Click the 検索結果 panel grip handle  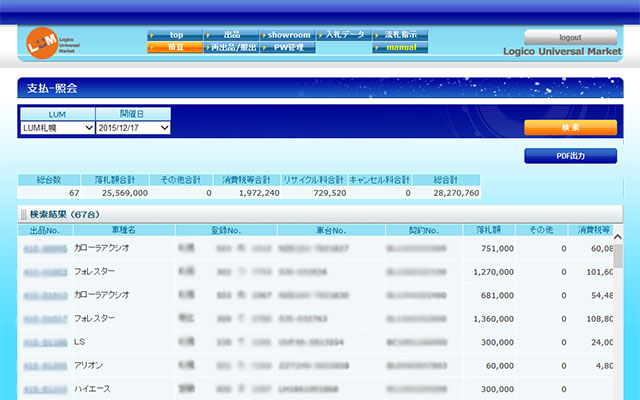[x=23, y=214]
